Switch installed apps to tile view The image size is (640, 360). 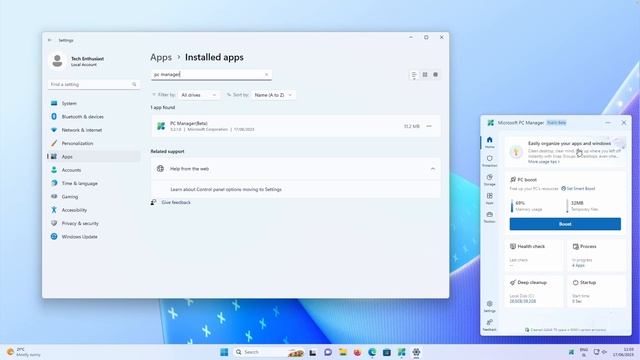[x=436, y=75]
